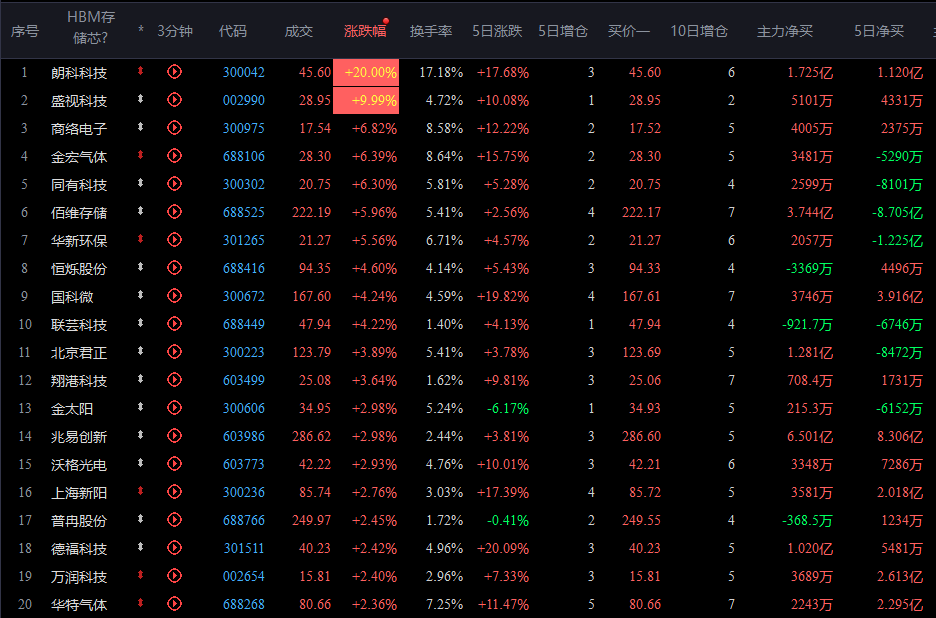Toggle the red marker next to 万润科技
The height and width of the screenshot is (618, 936).
pos(141,576)
